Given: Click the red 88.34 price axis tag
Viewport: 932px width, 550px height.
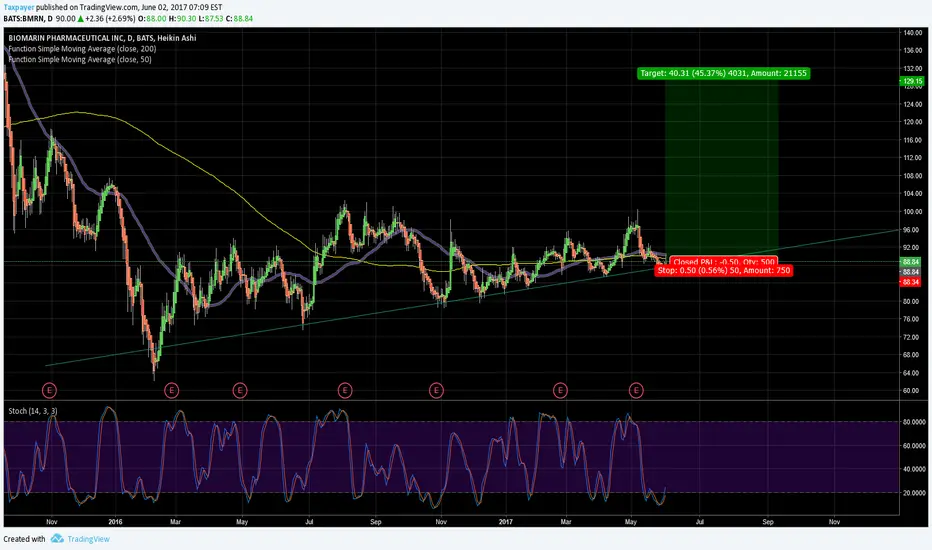Looking at the screenshot, I should (911, 282).
